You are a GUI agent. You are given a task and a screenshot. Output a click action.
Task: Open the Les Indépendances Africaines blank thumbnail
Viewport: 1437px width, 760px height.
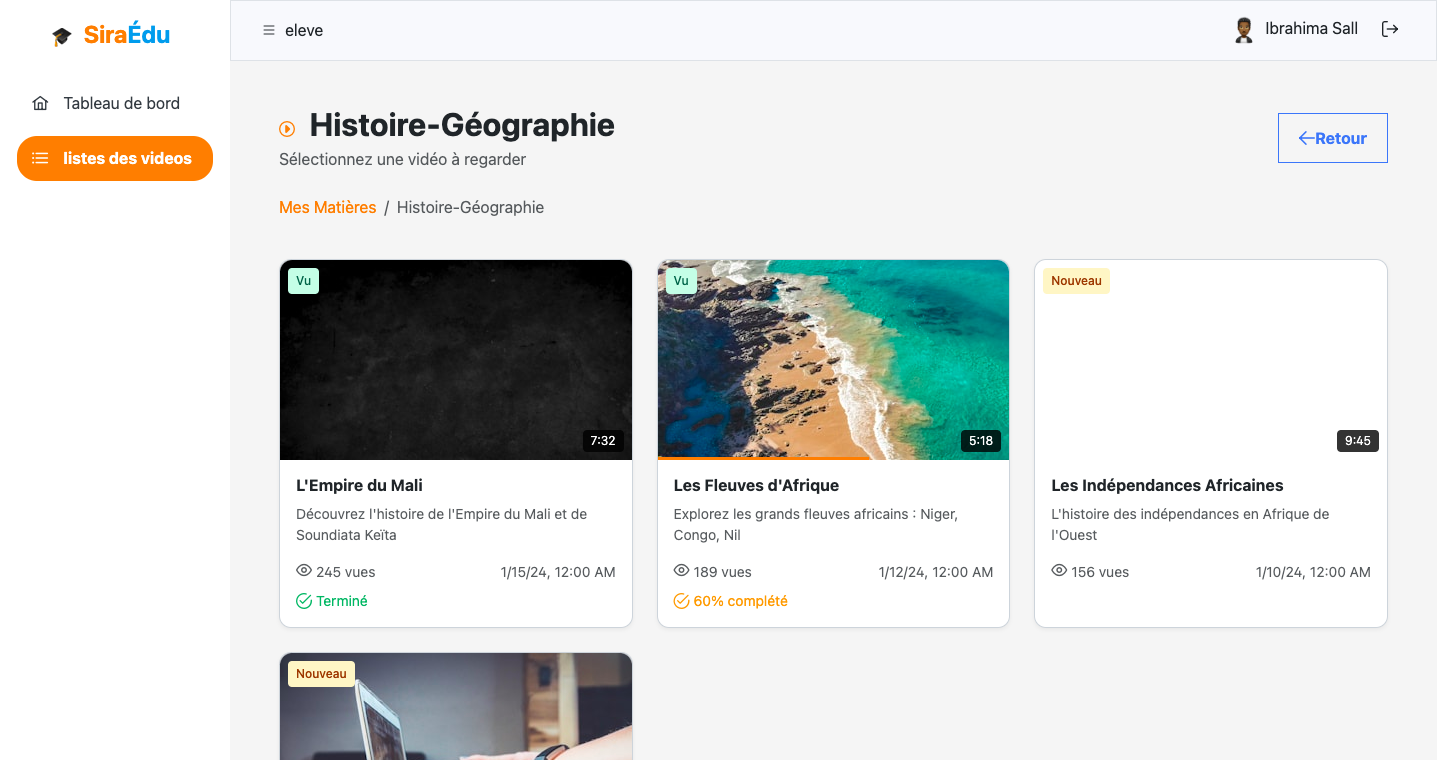pos(1211,360)
